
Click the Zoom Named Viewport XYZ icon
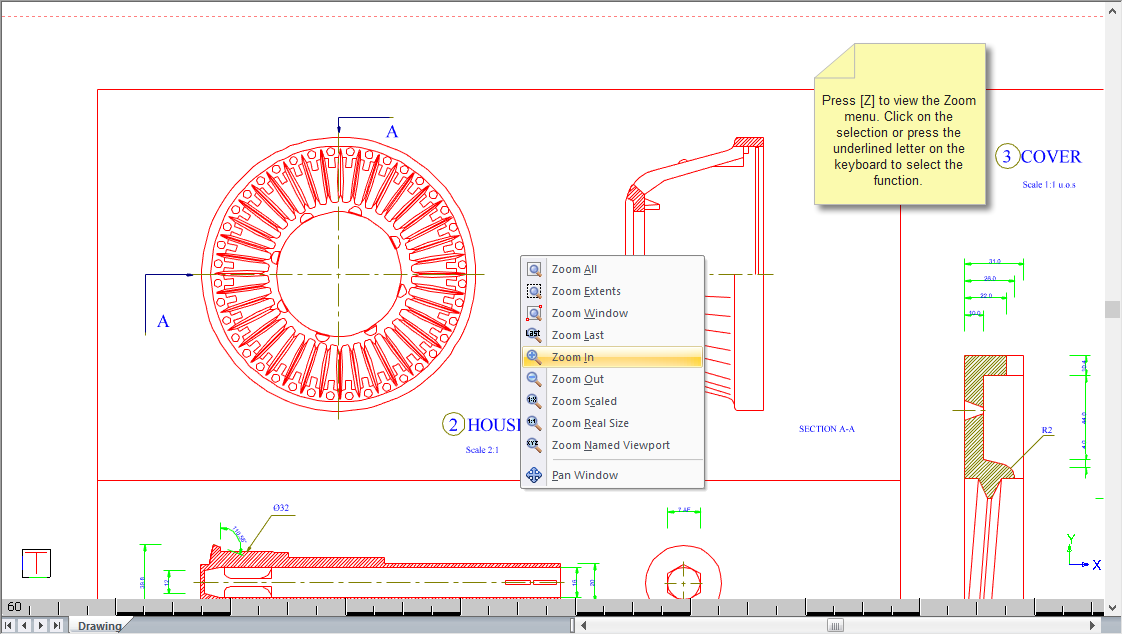(x=534, y=446)
